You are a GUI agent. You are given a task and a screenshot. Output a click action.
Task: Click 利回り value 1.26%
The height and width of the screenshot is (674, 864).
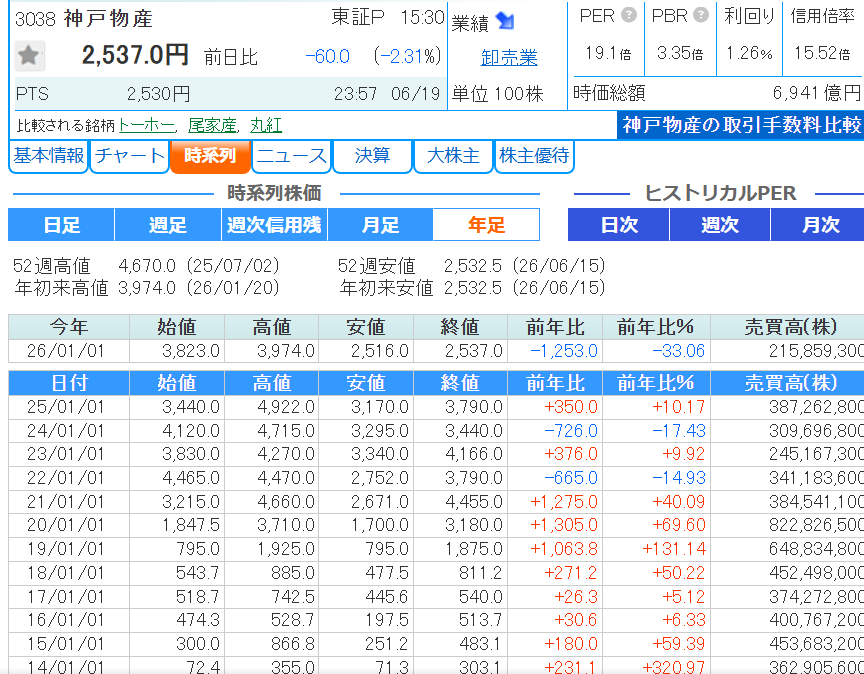click(749, 53)
